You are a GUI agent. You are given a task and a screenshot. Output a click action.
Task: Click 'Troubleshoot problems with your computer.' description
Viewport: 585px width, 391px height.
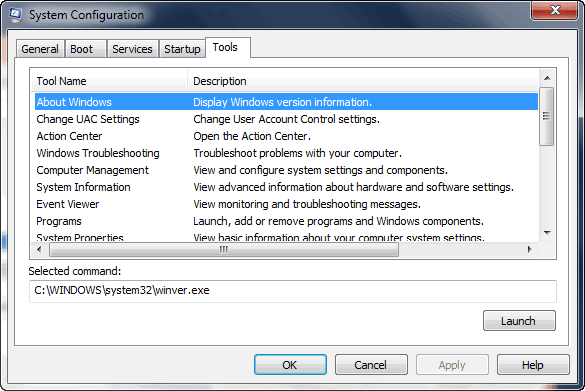[x=297, y=153]
